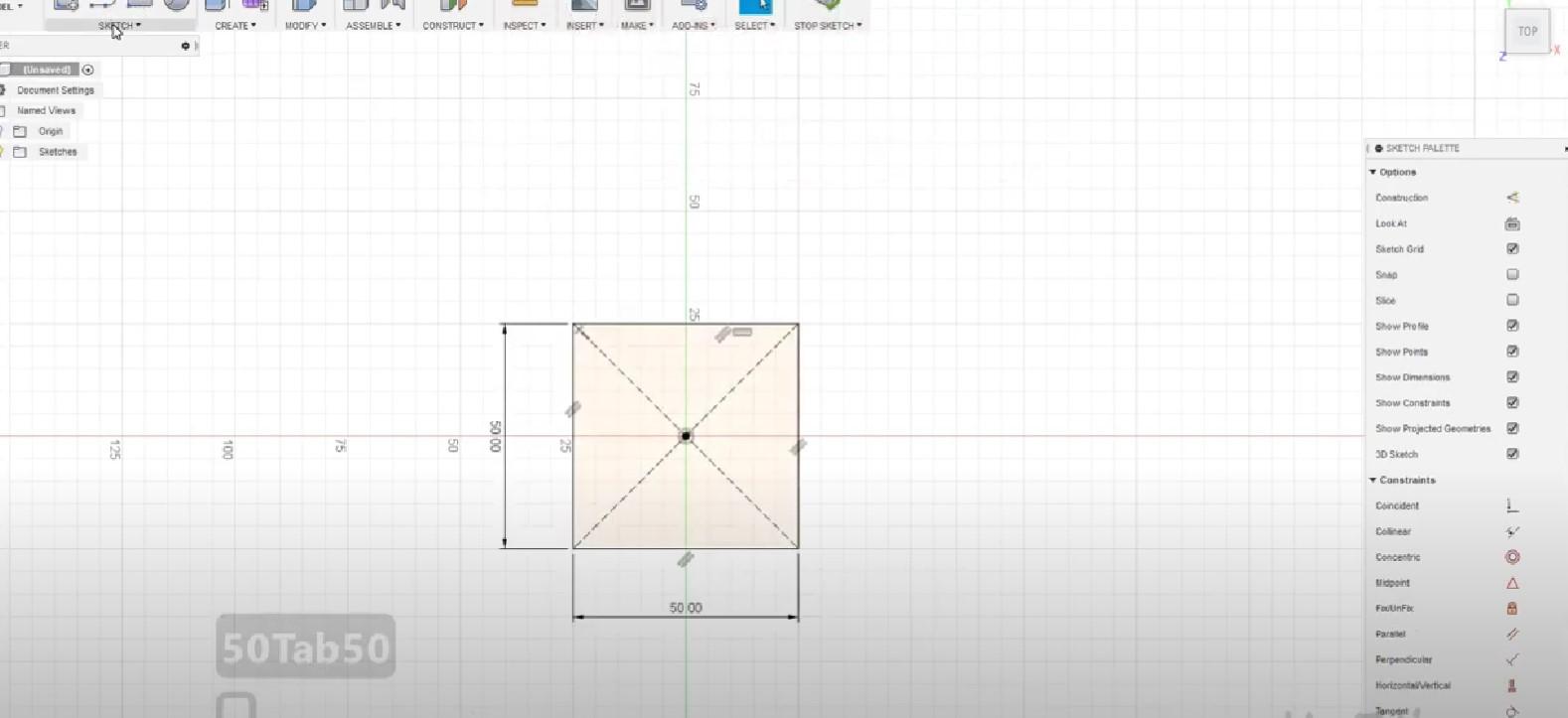Click the Stop Sketch icon

pos(828,5)
